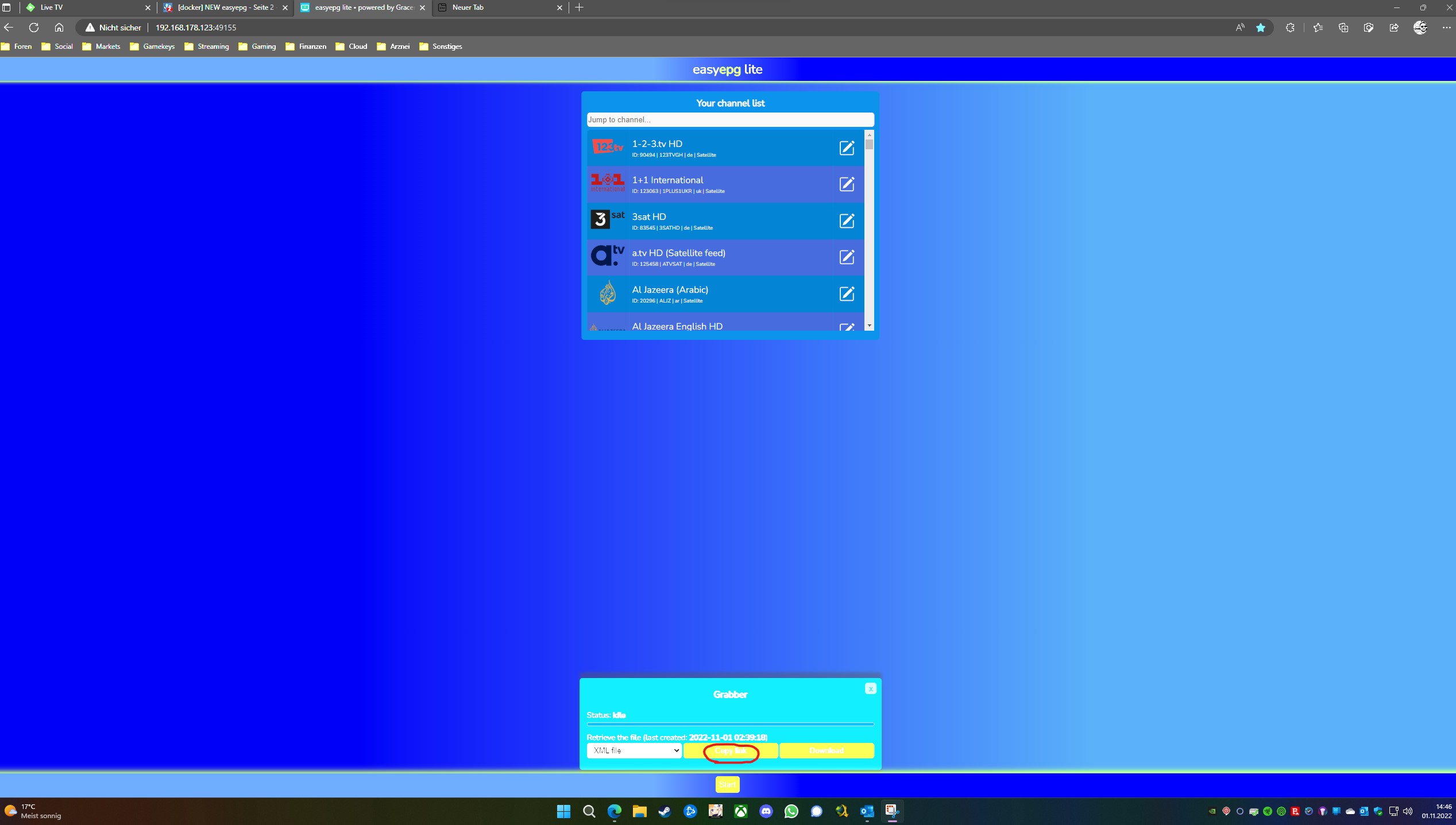Image resolution: width=1456 pixels, height=825 pixels.
Task: Activate the Read aloud icon
Action: [x=1240, y=28]
